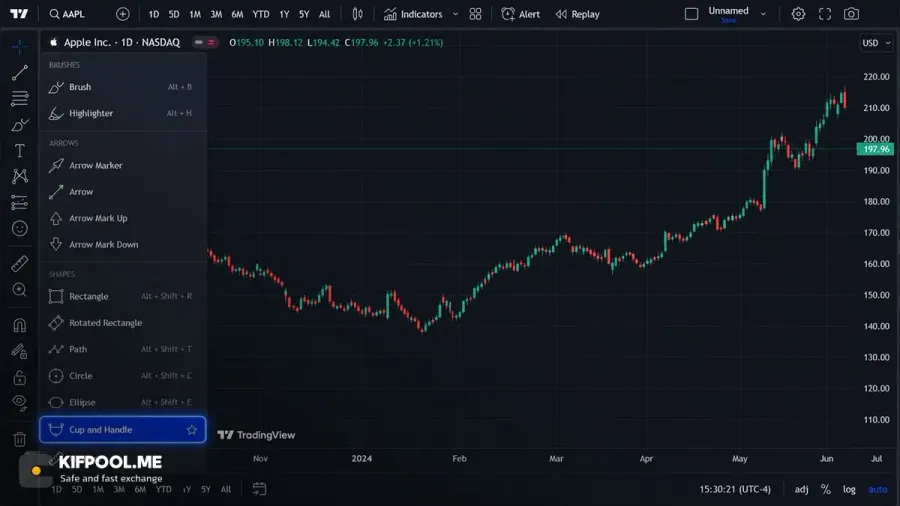
Task: Toggle lock all drawings icon
Action: coord(20,377)
